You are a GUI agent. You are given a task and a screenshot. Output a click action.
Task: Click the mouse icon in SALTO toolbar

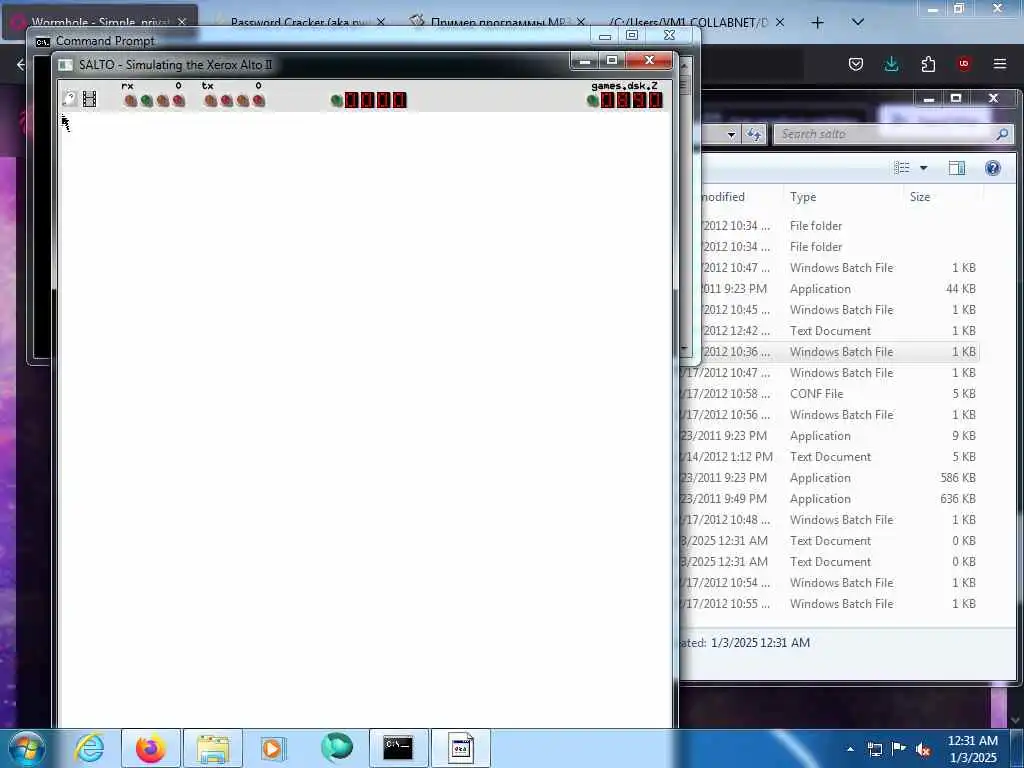click(69, 99)
